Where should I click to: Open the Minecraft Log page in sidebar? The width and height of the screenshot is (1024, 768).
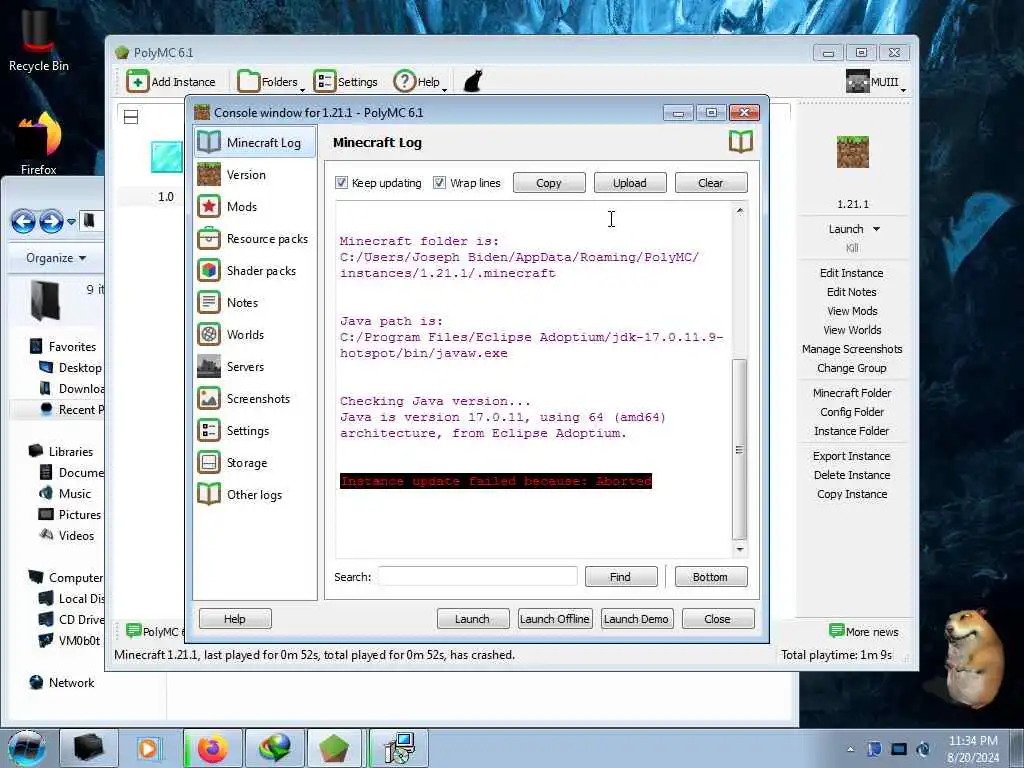[255, 142]
